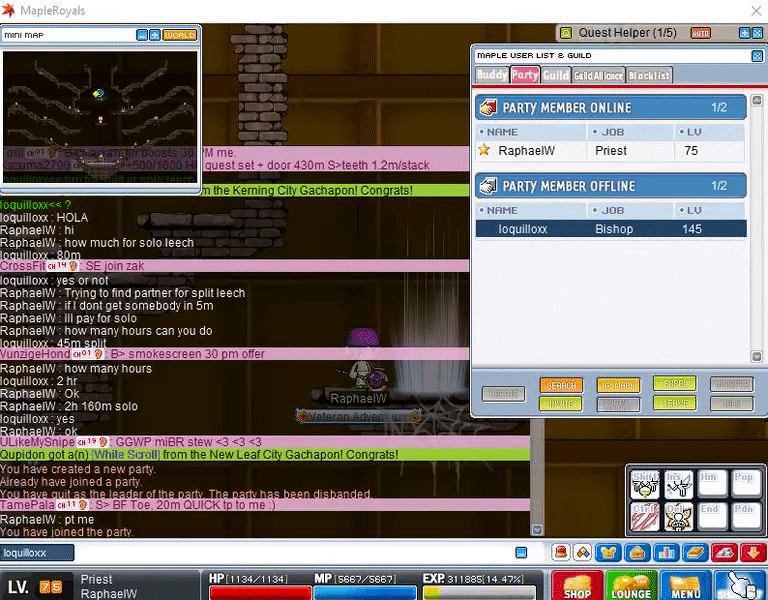Click the red Key Settings keyboard icon
This screenshot has height=600, width=768.
[x=724, y=553]
